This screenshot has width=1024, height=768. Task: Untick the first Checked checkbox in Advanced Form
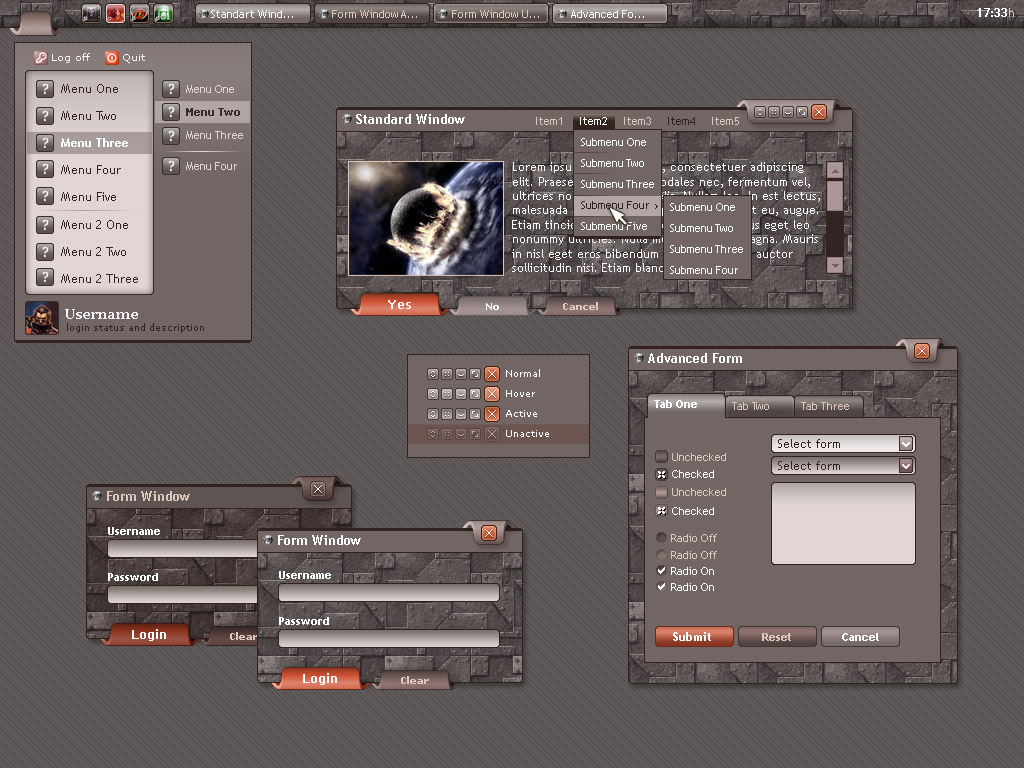click(661, 474)
